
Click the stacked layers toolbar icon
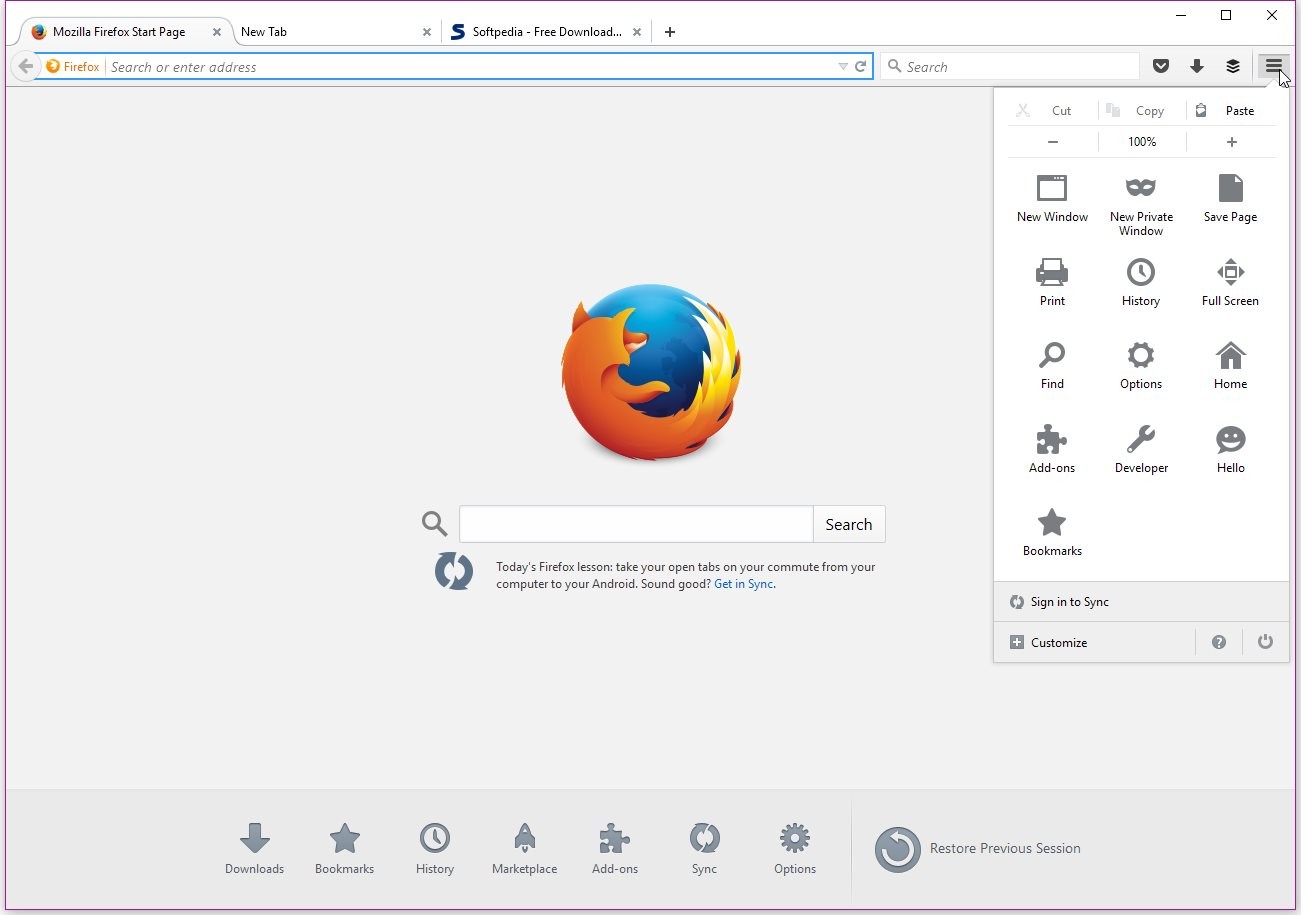[1233, 66]
